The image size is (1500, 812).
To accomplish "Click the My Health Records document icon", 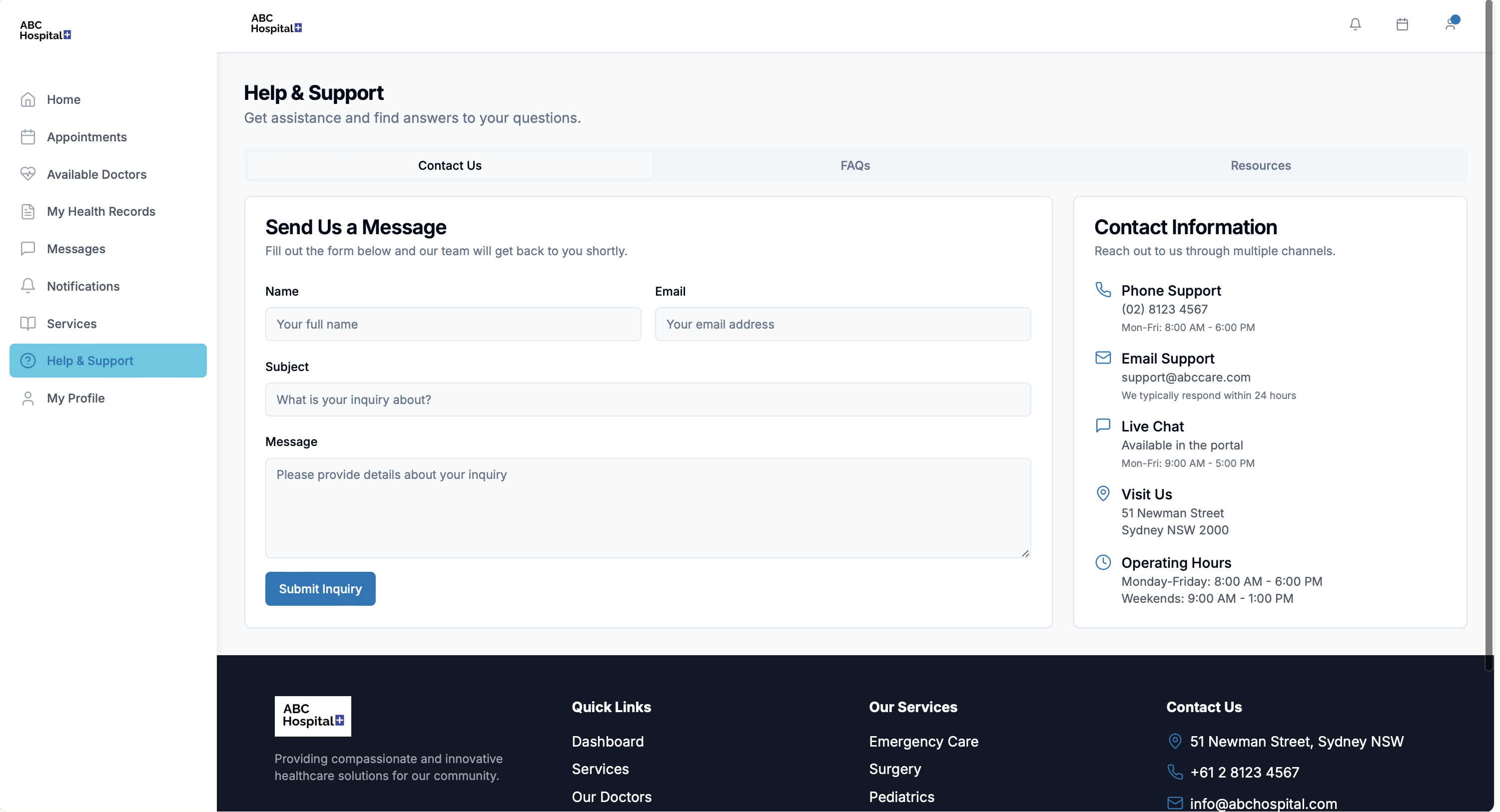I will coord(28,211).
